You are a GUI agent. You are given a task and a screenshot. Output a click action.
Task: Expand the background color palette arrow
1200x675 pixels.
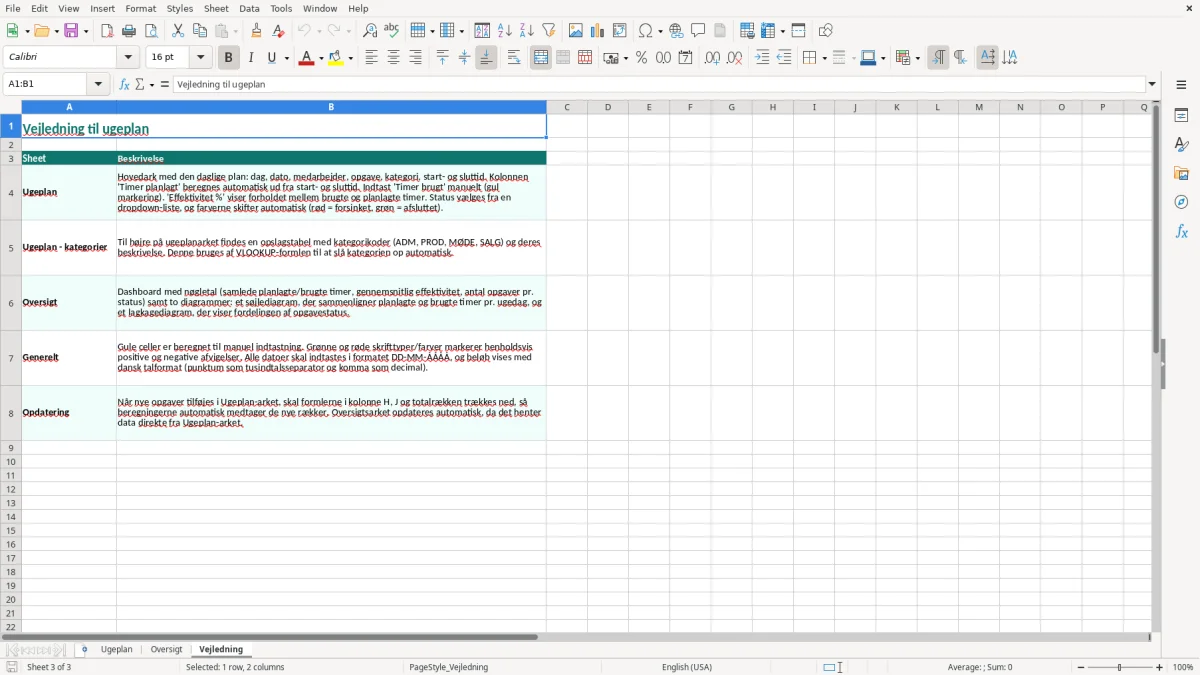coord(351,59)
